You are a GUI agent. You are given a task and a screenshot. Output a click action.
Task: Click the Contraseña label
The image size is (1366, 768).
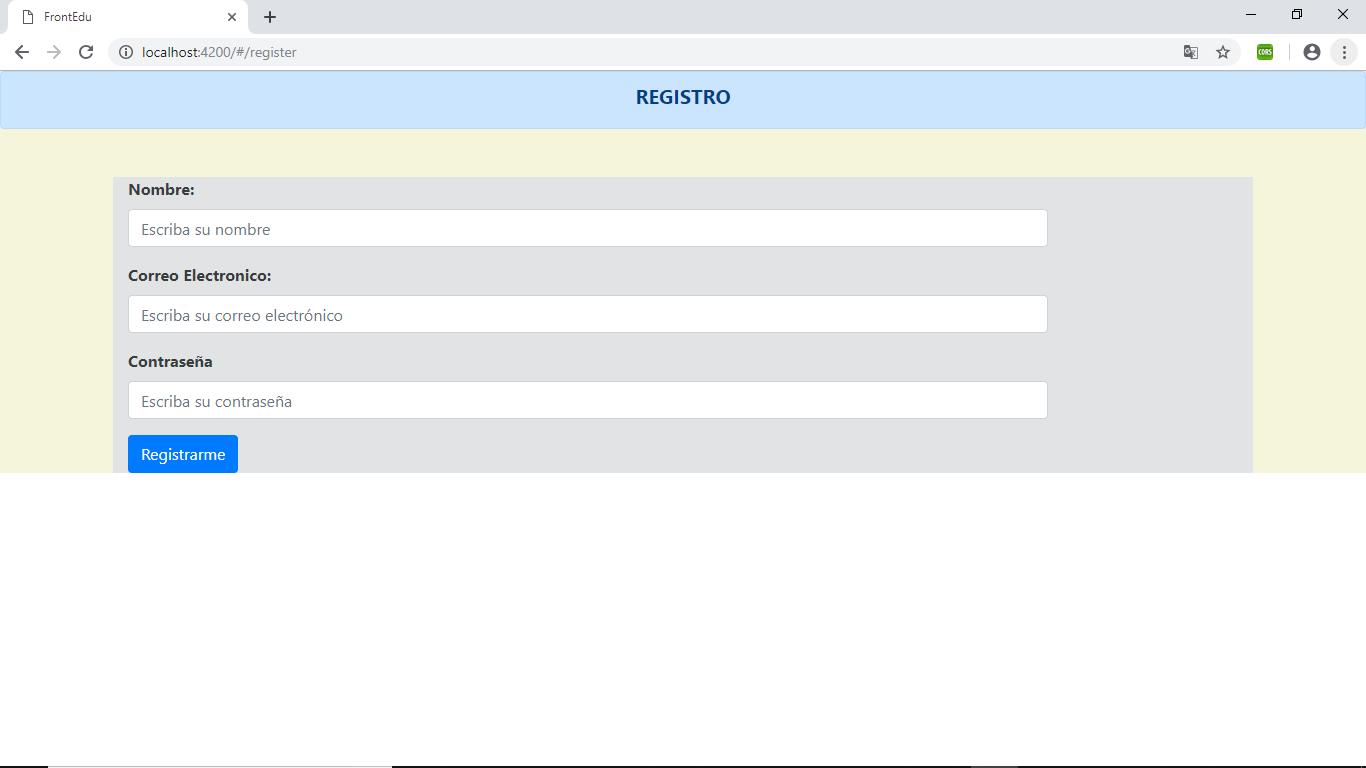pyautogui.click(x=171, y=362)
